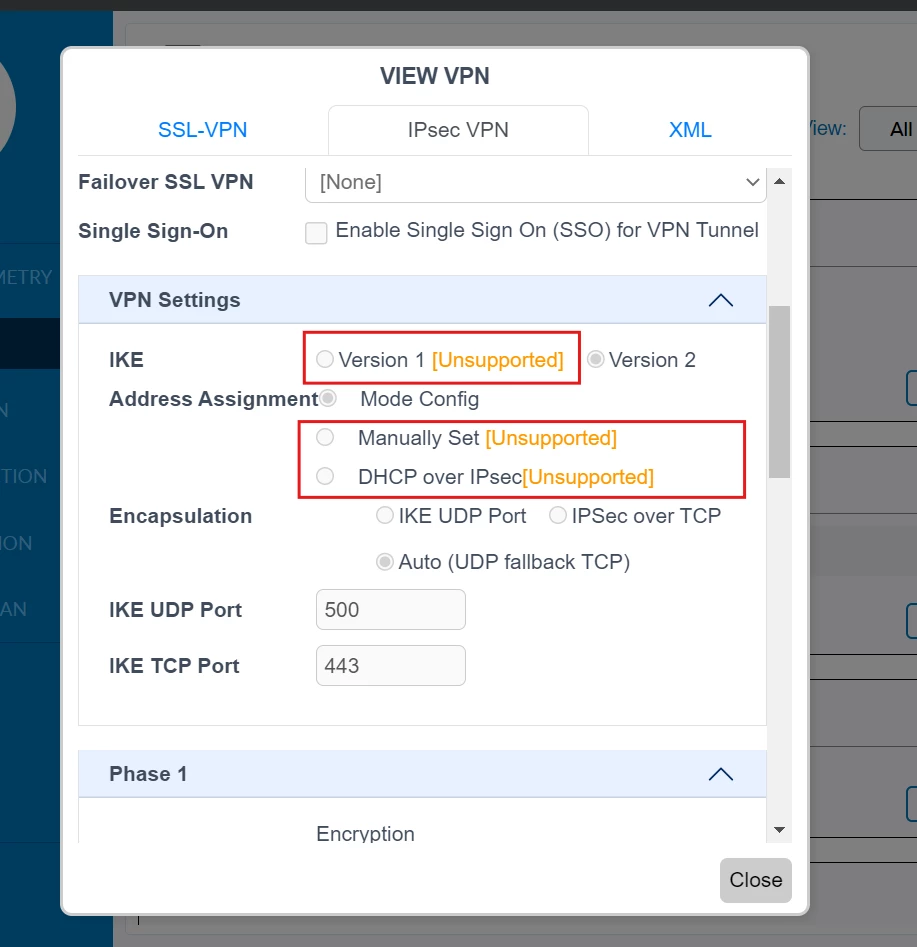
Task: Open the XML tab
Action: point(690,130)
